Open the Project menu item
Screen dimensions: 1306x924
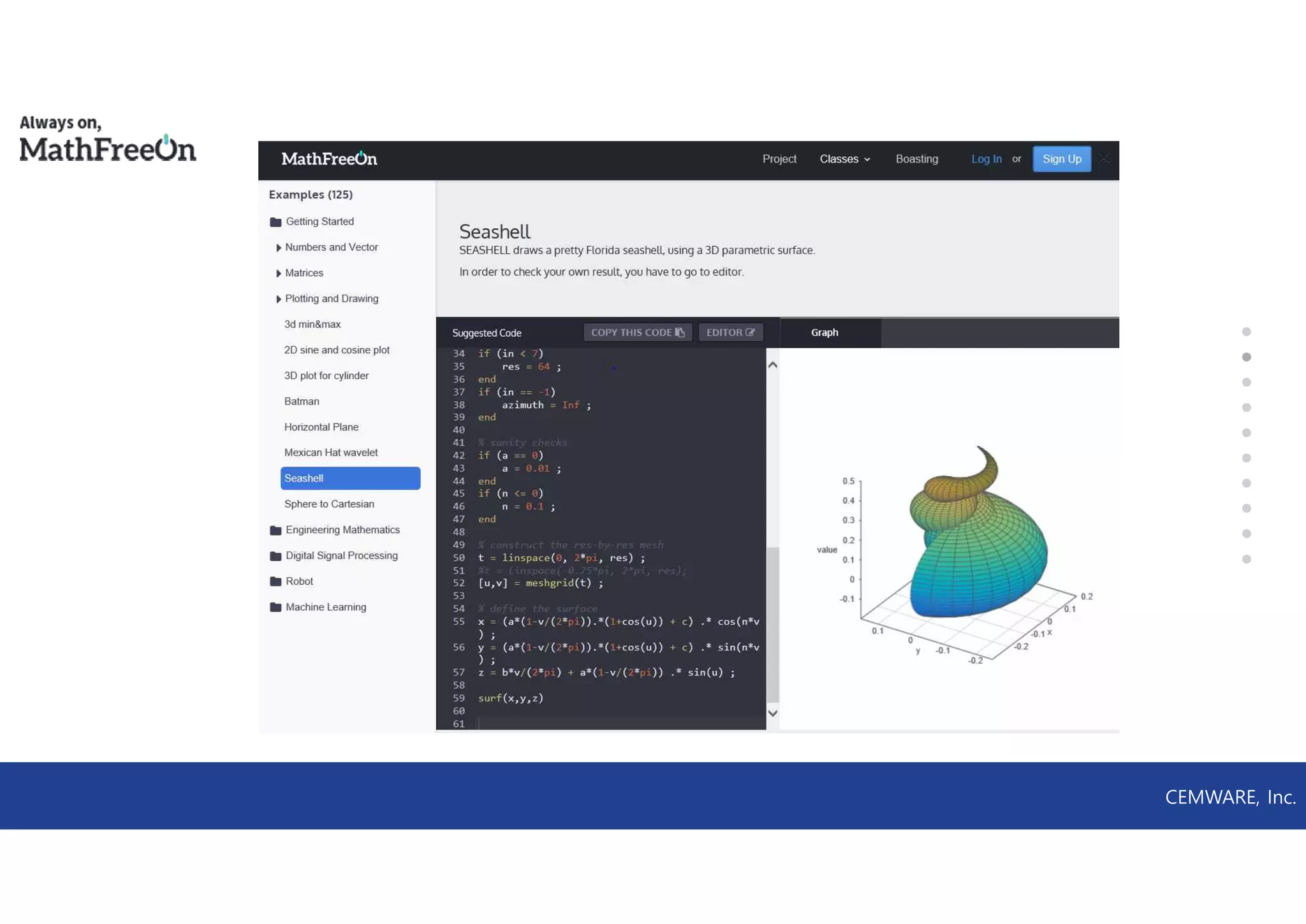click(x=779, y=159)
